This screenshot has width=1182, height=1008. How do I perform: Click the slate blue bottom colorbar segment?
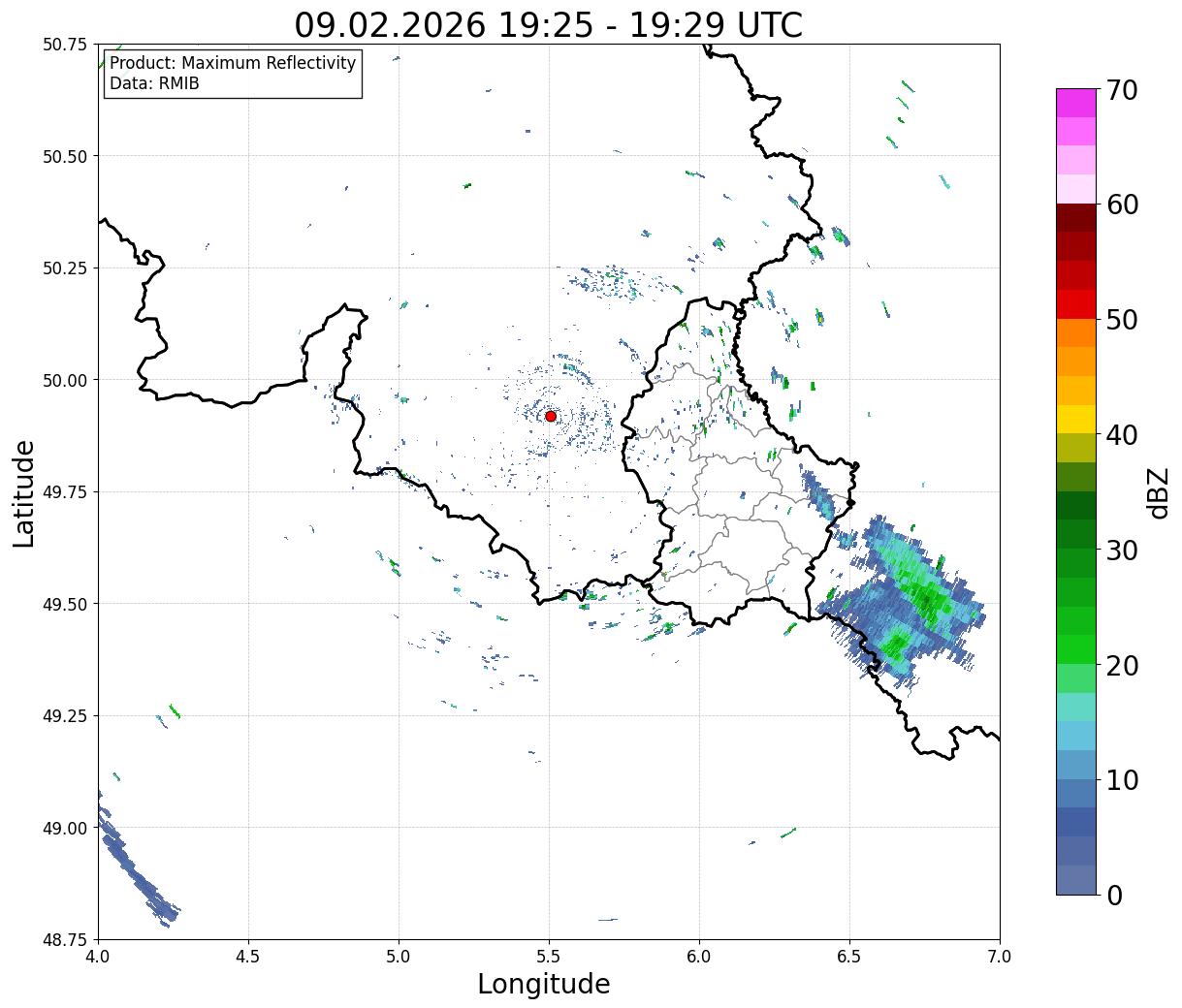point(1076,879)
